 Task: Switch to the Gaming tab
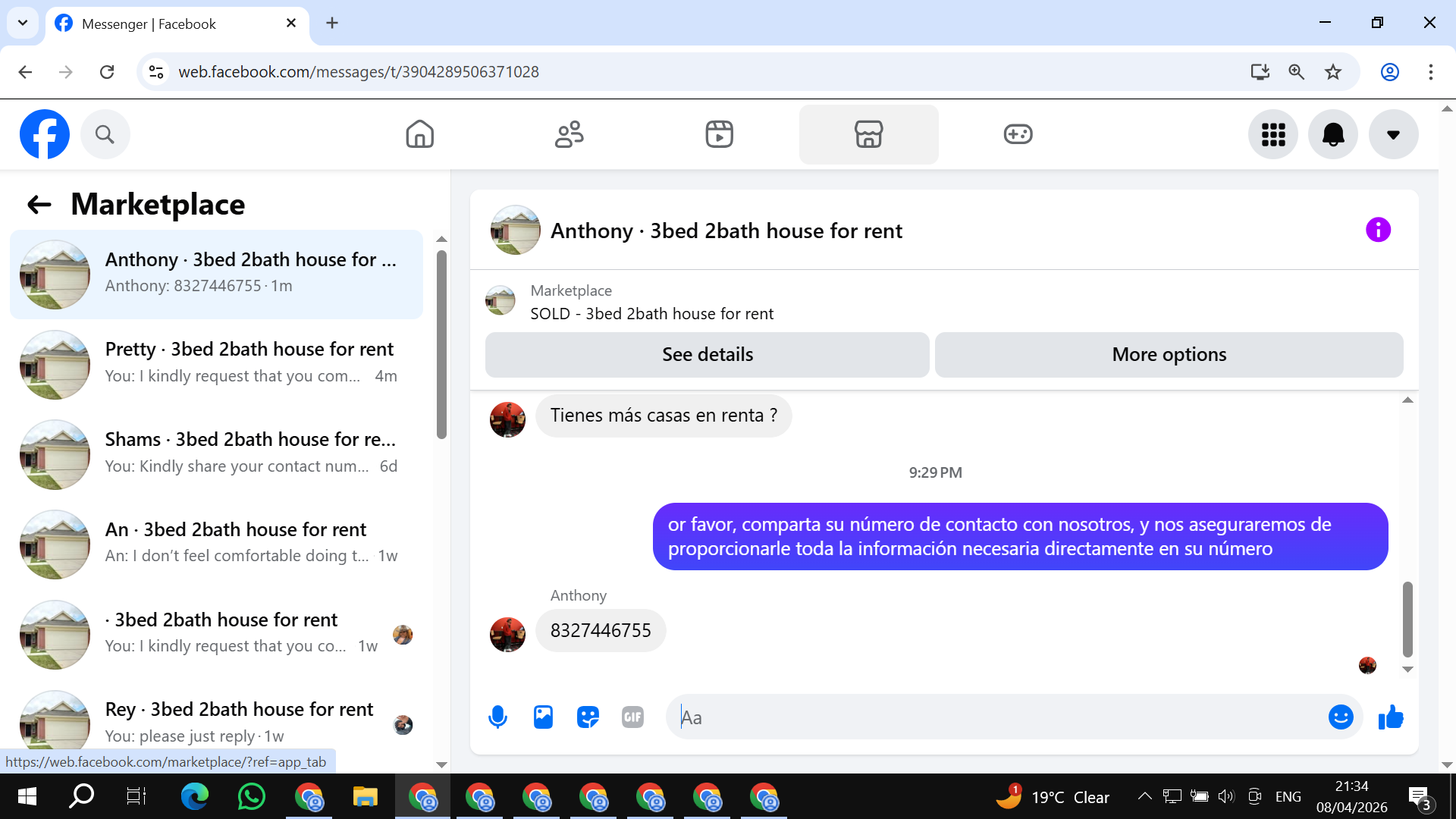1017,134
